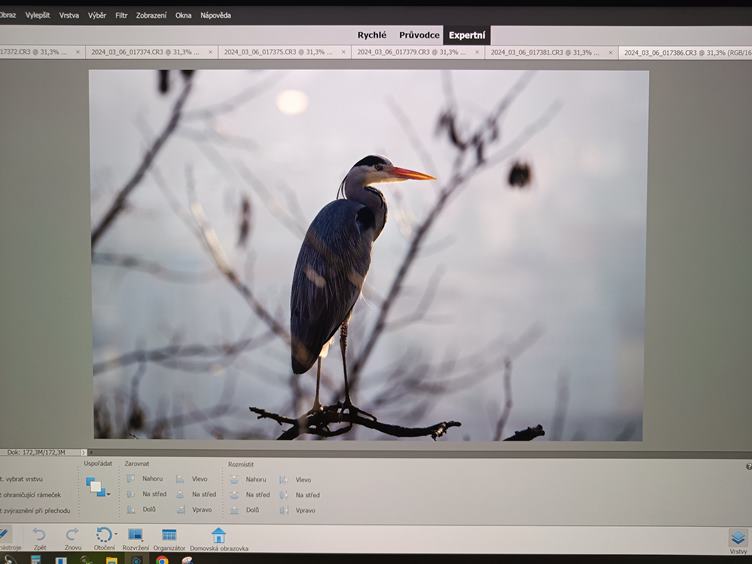The image size is (752, 564).
Task: Click Zarovnat Nahoru align top
Action: tap(145, 479)
